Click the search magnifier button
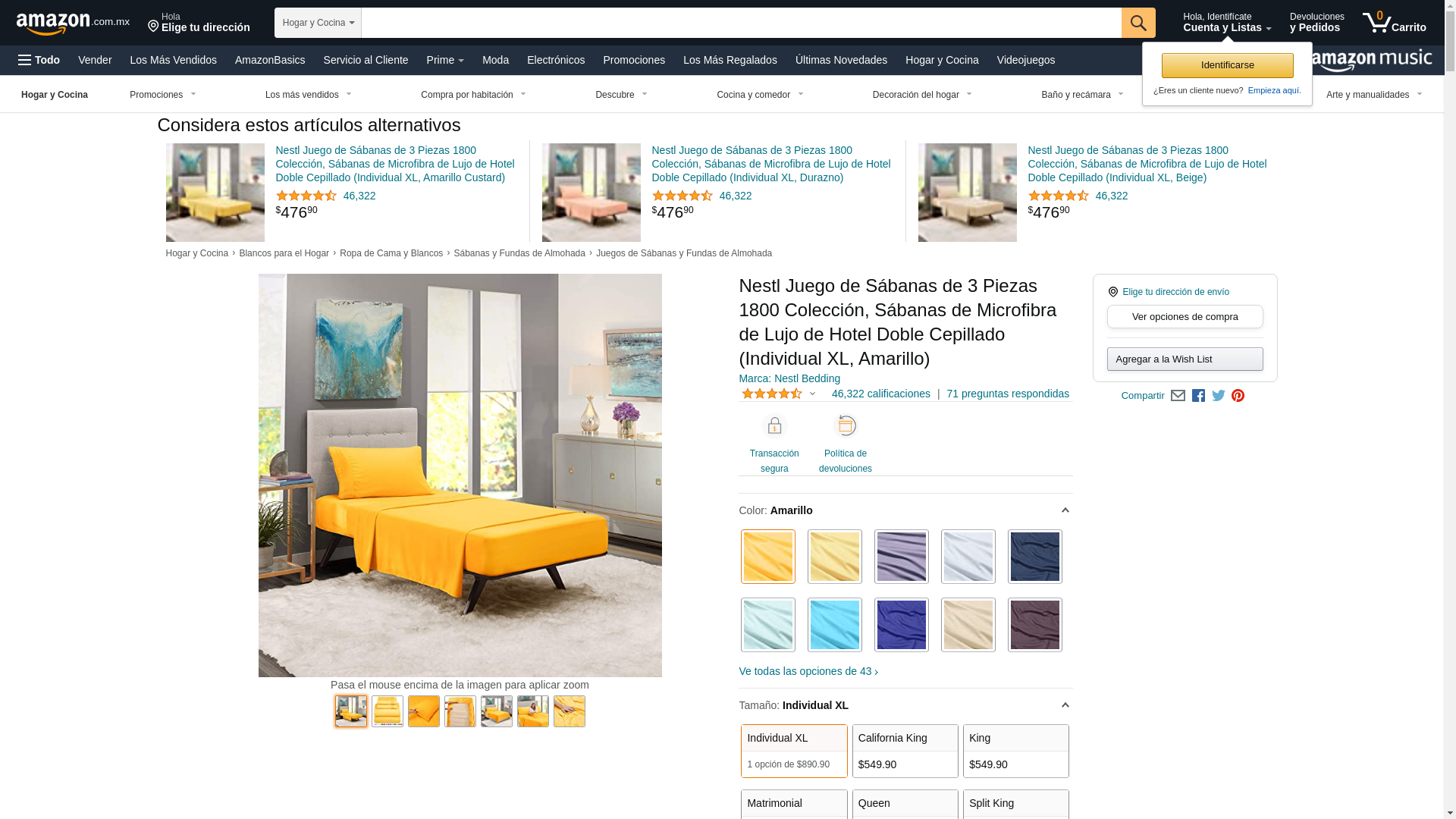1456x819 pixels. (1138, 23)
